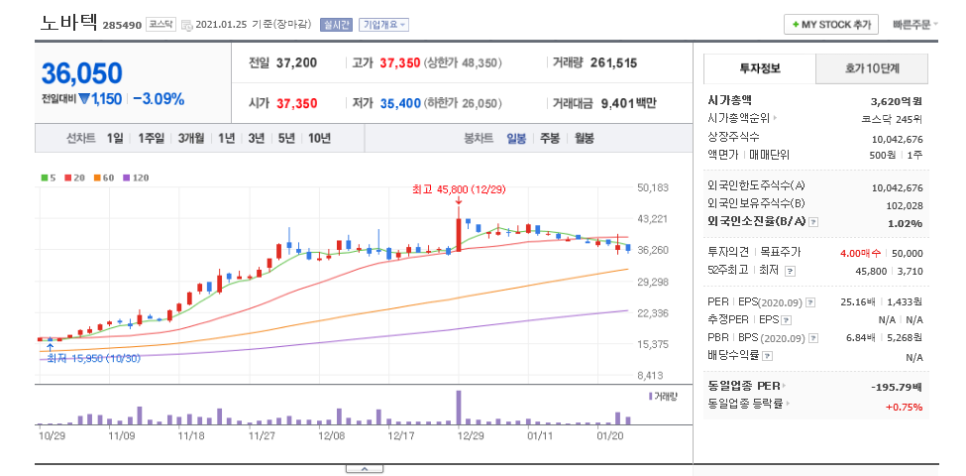Select the 주봉 weekly candlestick chart
The height and width of the screenshot is (476, 966).
click(x=550, y=139)
